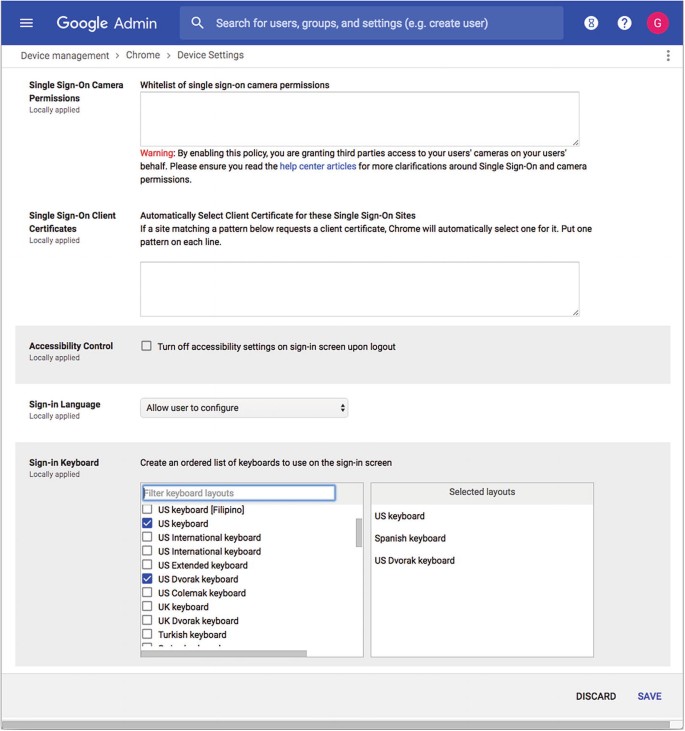Viewport: 685px width, 731px height.
Task: Open the help question mark icon
Action: 624,23
